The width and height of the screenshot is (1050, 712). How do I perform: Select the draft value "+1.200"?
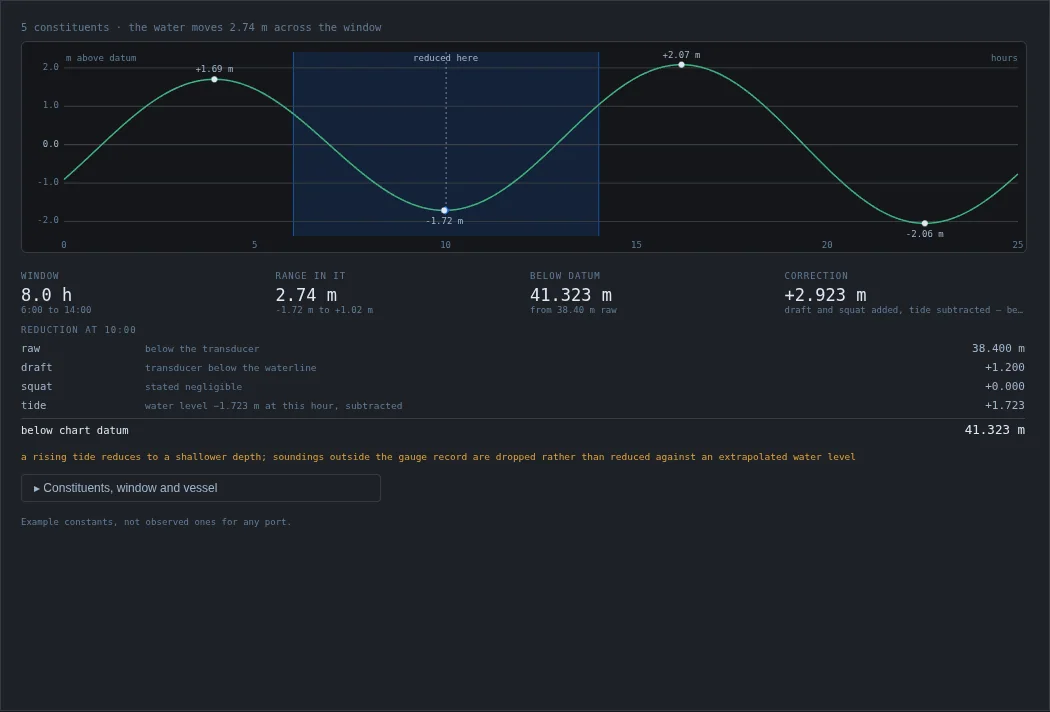pyautogui.click(x=1004, y=367)
